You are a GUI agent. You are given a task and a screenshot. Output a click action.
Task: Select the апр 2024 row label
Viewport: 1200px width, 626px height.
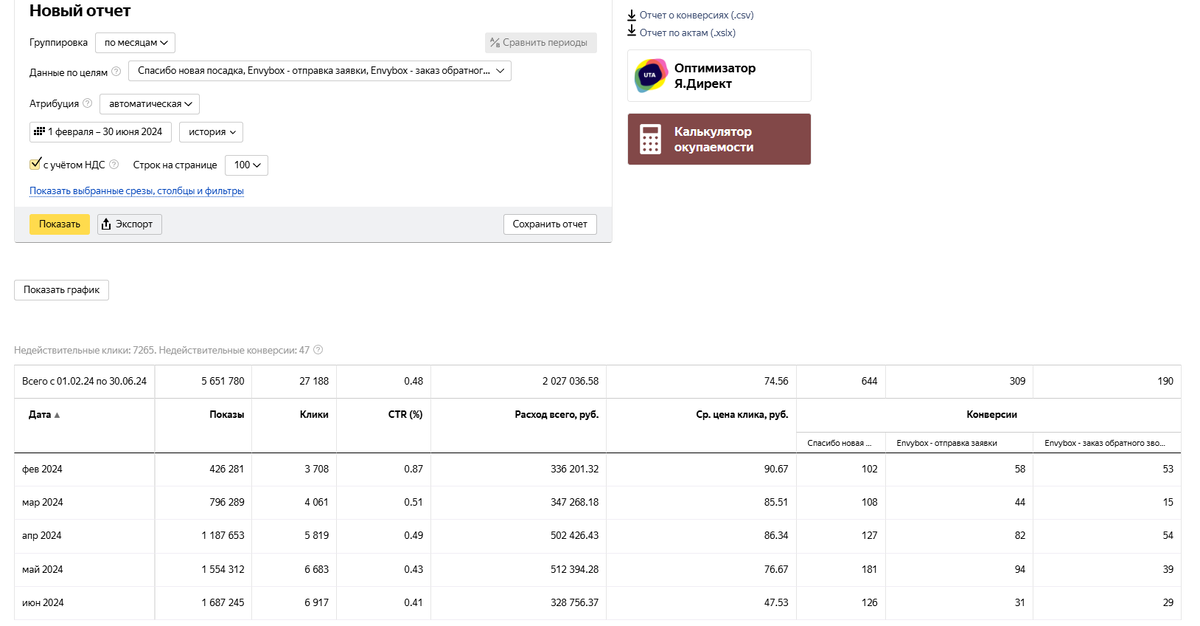[42, 535]
